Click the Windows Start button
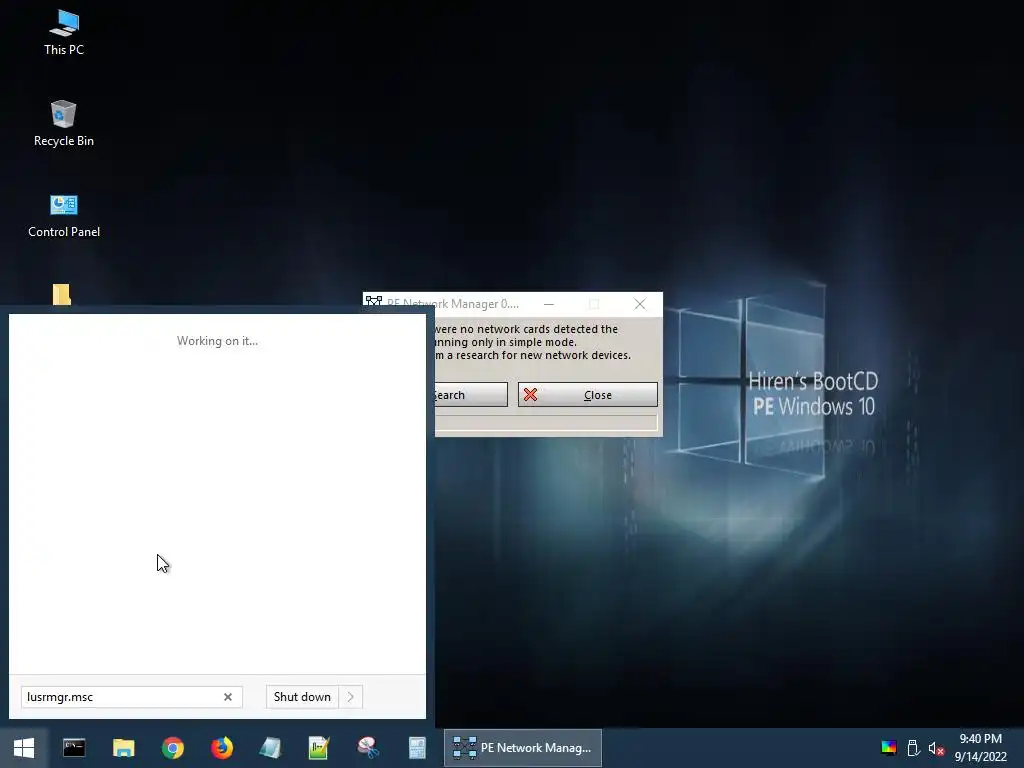The height and width of the screenshot is (768, 1024). tap(24, 748)
